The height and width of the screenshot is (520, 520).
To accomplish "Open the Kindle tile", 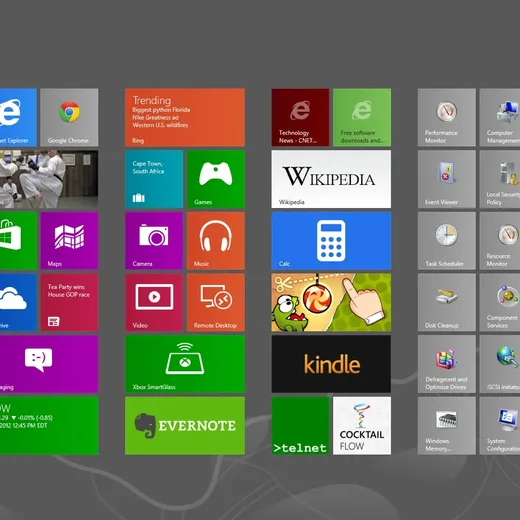I will 331,364.
